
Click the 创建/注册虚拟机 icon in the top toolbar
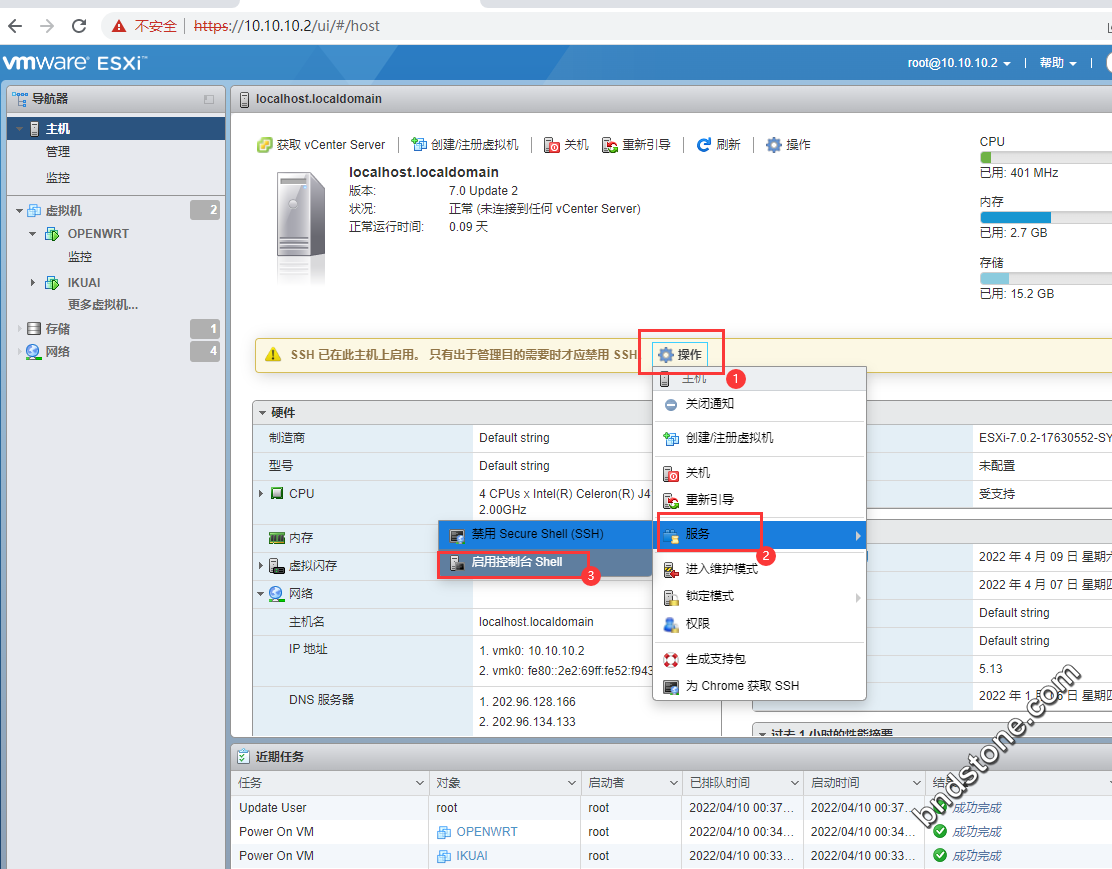coord(419,145)
